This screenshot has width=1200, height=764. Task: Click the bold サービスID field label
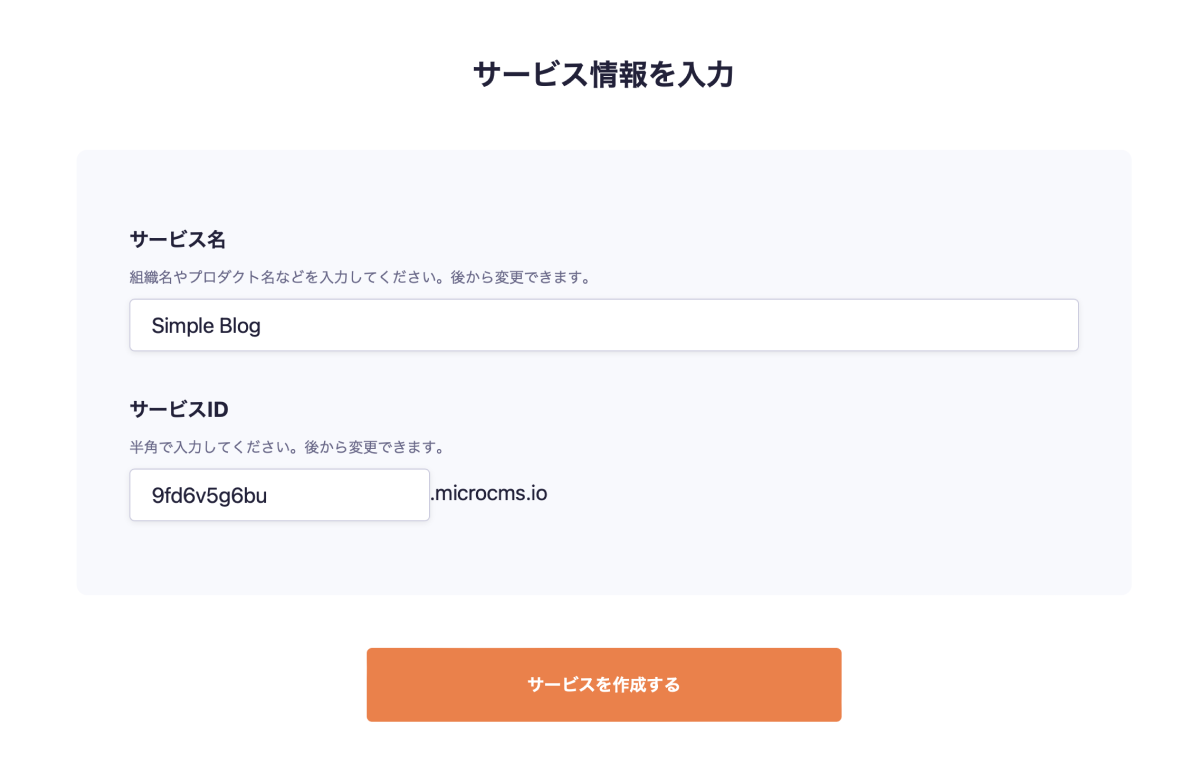click(x=179, y=409)
